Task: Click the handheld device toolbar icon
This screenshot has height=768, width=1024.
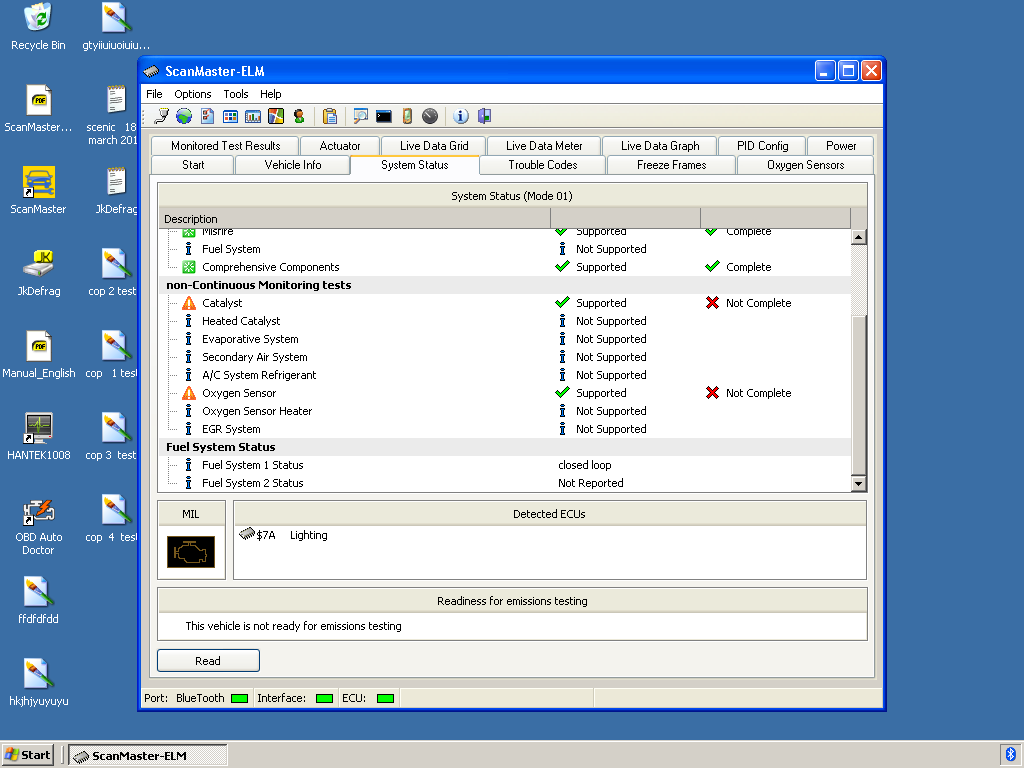Action: (407, 116)
